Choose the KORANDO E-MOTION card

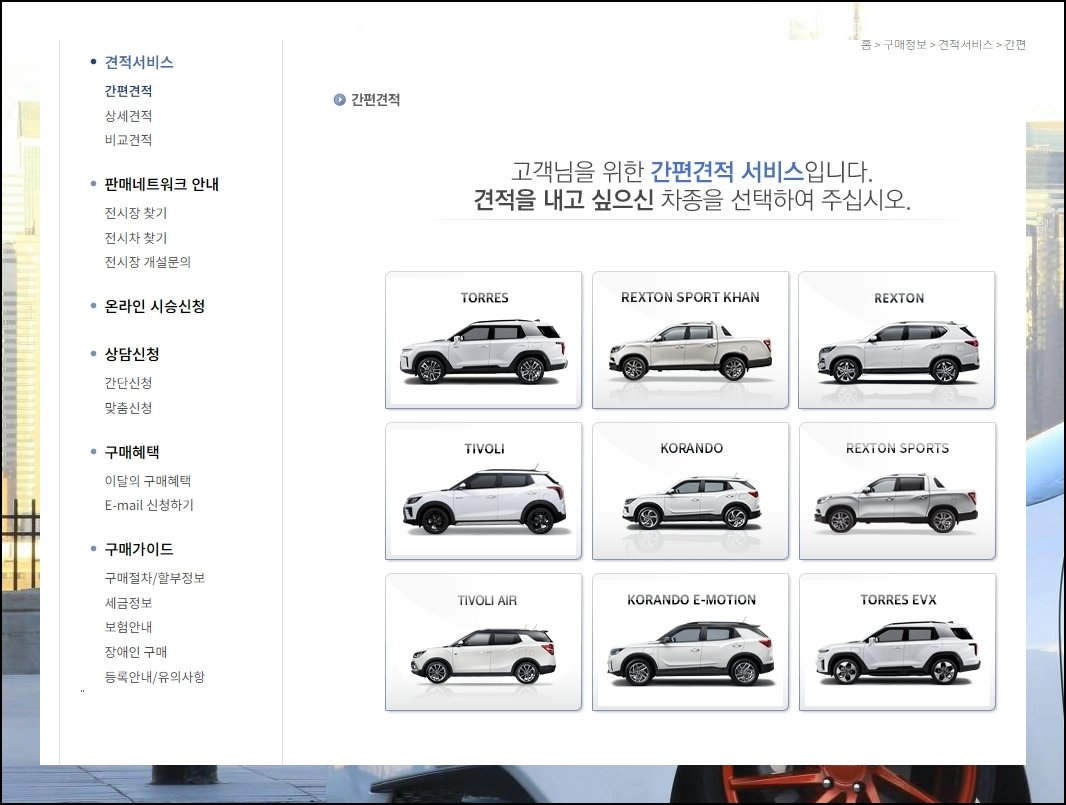690,642
